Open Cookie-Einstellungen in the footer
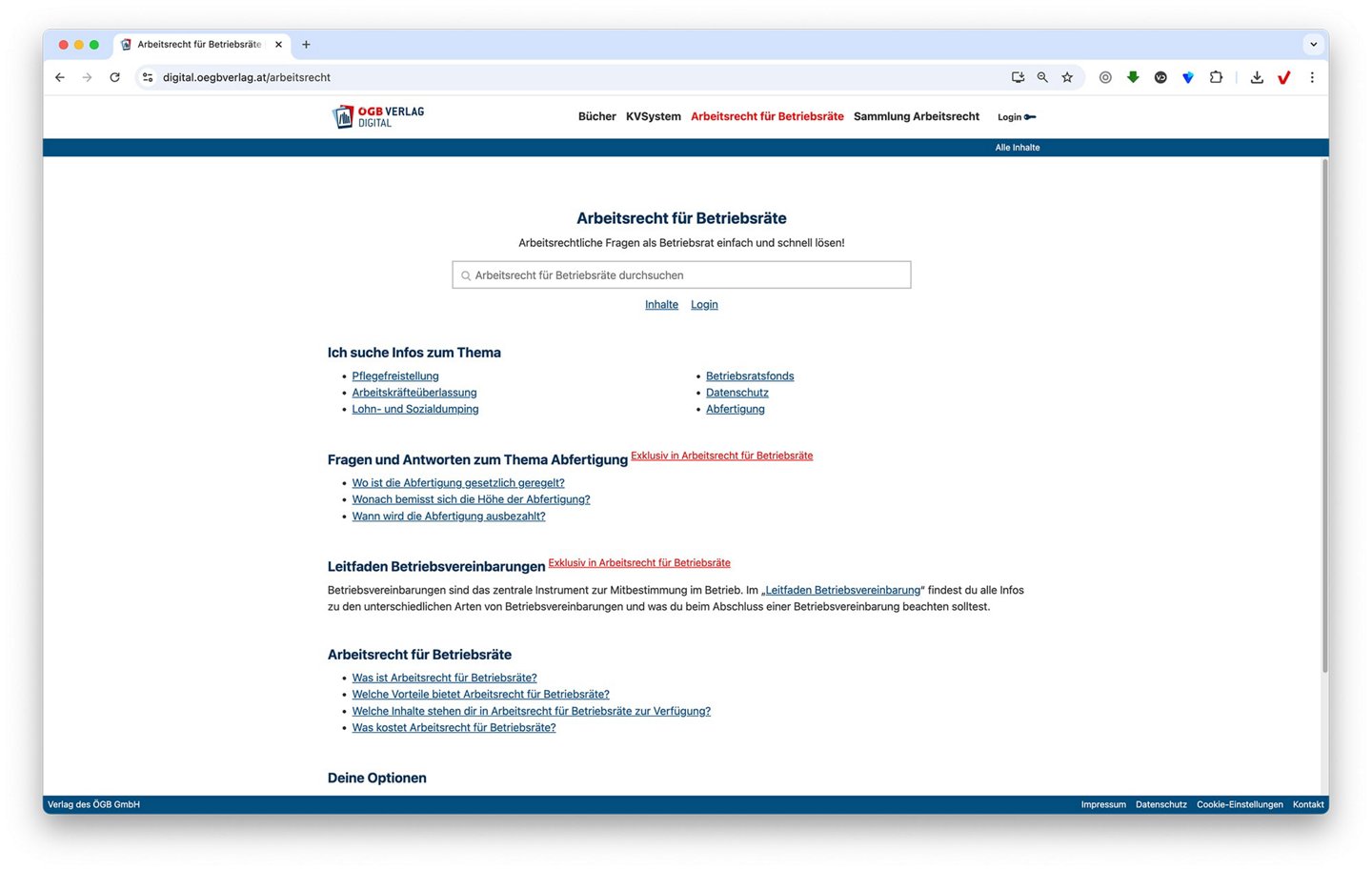Viewport: 1372px width, 871px height. click(1240, 804)
